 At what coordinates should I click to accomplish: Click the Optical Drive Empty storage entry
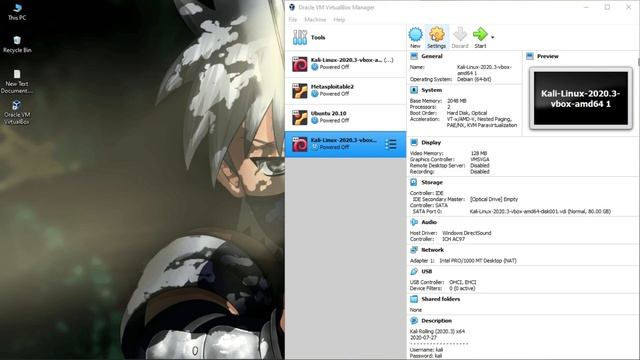493,199
